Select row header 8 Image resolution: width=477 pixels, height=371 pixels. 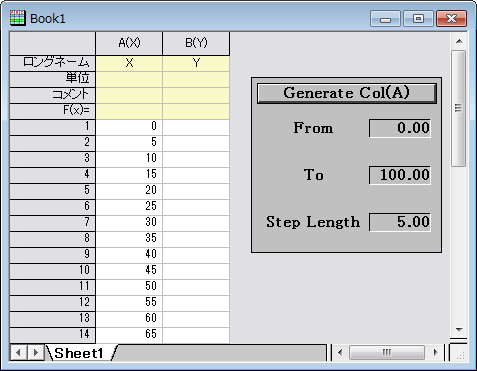click(53, 239)
